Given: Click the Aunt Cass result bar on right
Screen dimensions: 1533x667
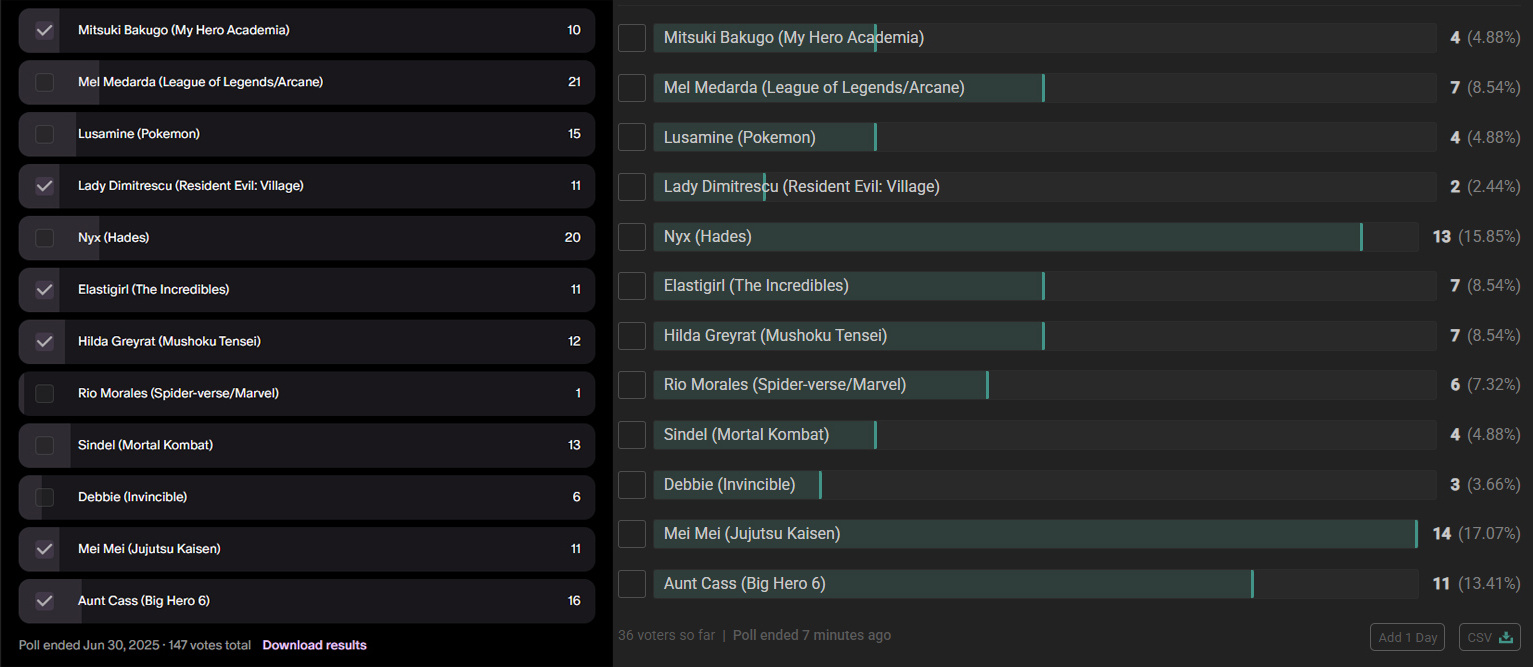Looking at the screenshot, I should pyautogui.click(x=1036, y=584).
